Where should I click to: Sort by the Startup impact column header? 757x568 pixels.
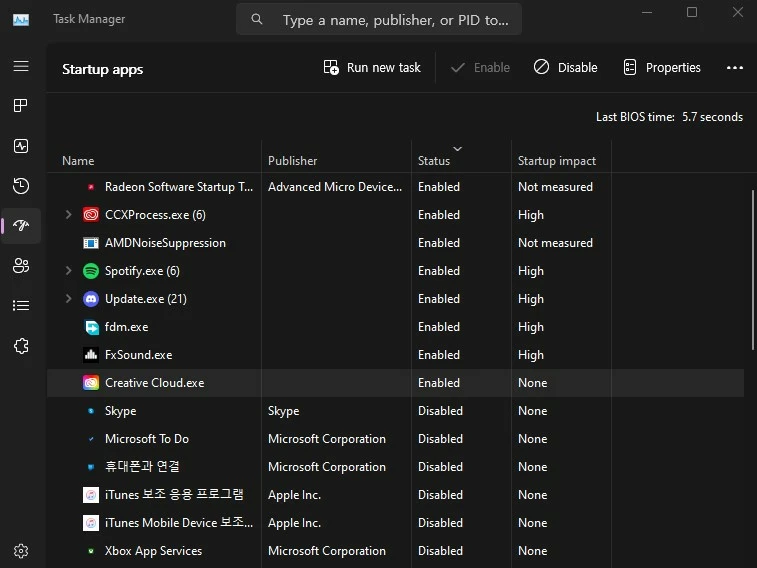[x=557, y=161]
